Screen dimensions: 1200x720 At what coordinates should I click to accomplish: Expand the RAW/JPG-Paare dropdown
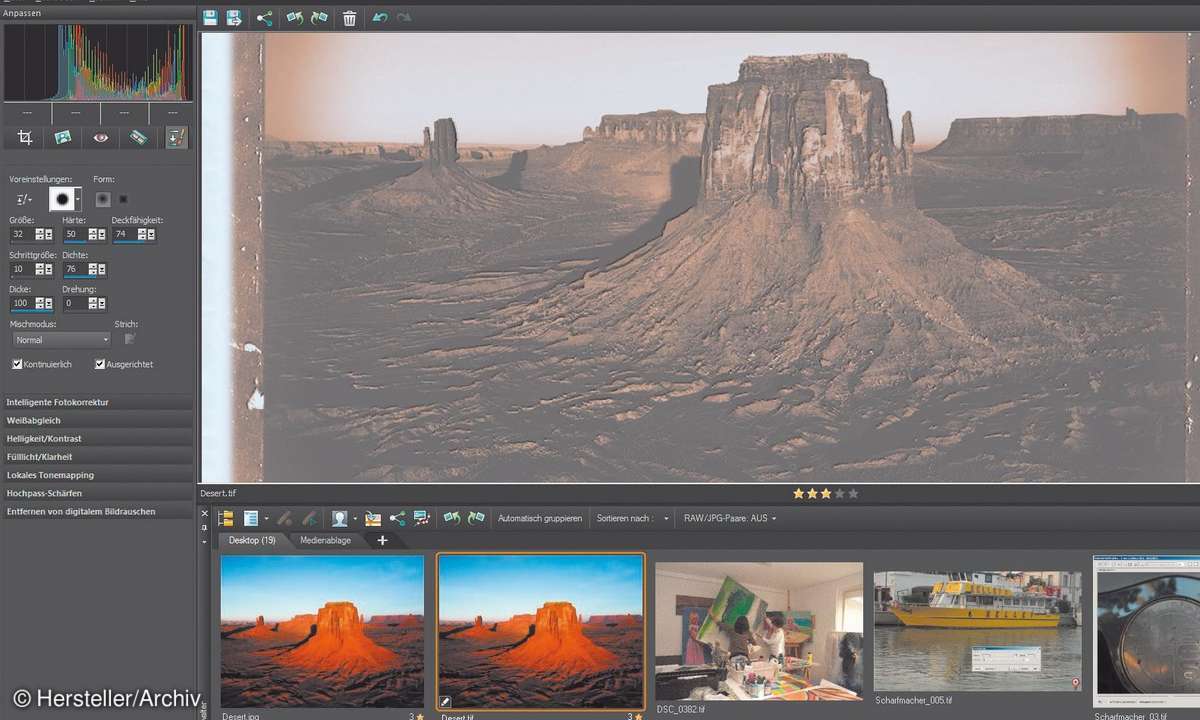tap(729, 518)
